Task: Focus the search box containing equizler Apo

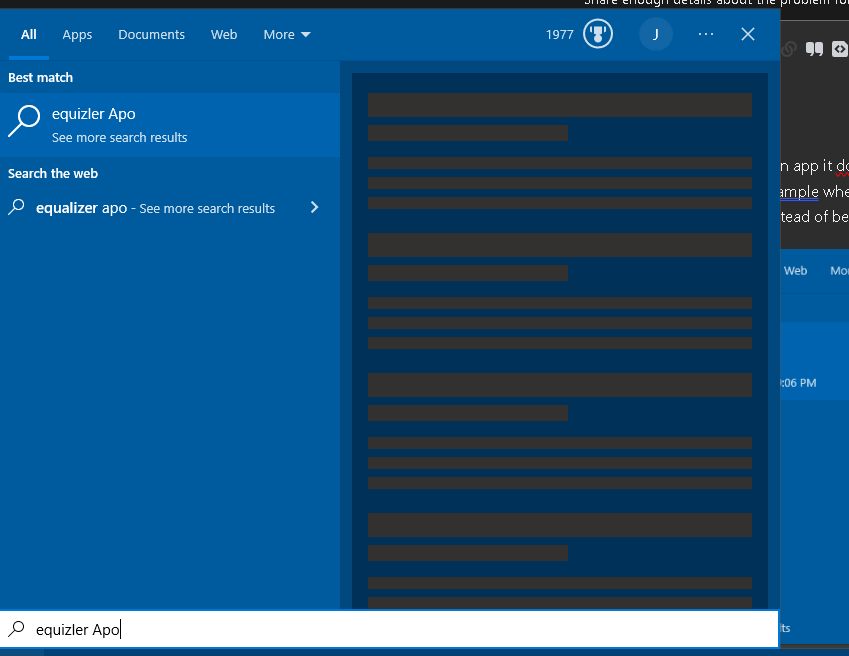Action: [x=389, y=629]
